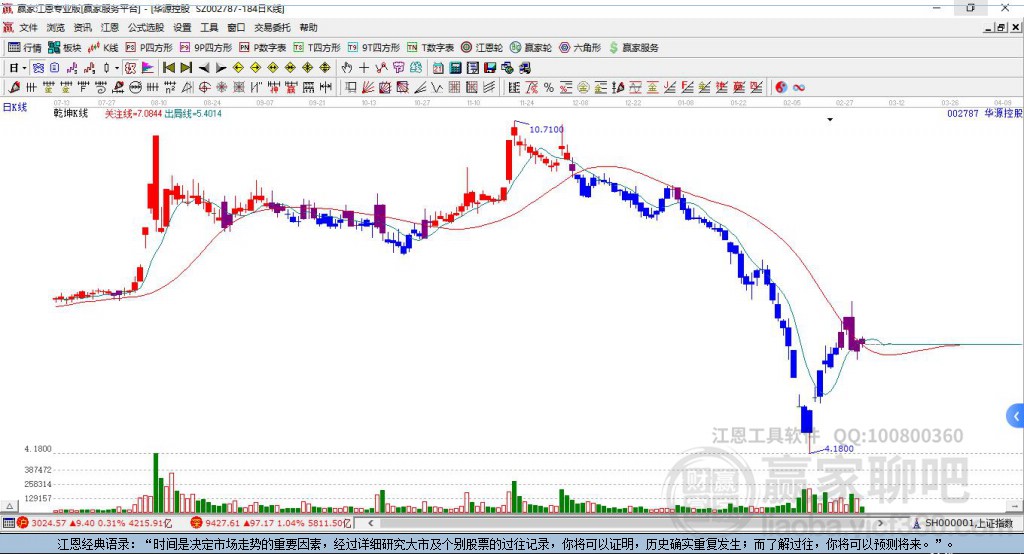The image size is (1024, 554).
Task: Open 9T四方形 tool
Action: click(374, 48)
